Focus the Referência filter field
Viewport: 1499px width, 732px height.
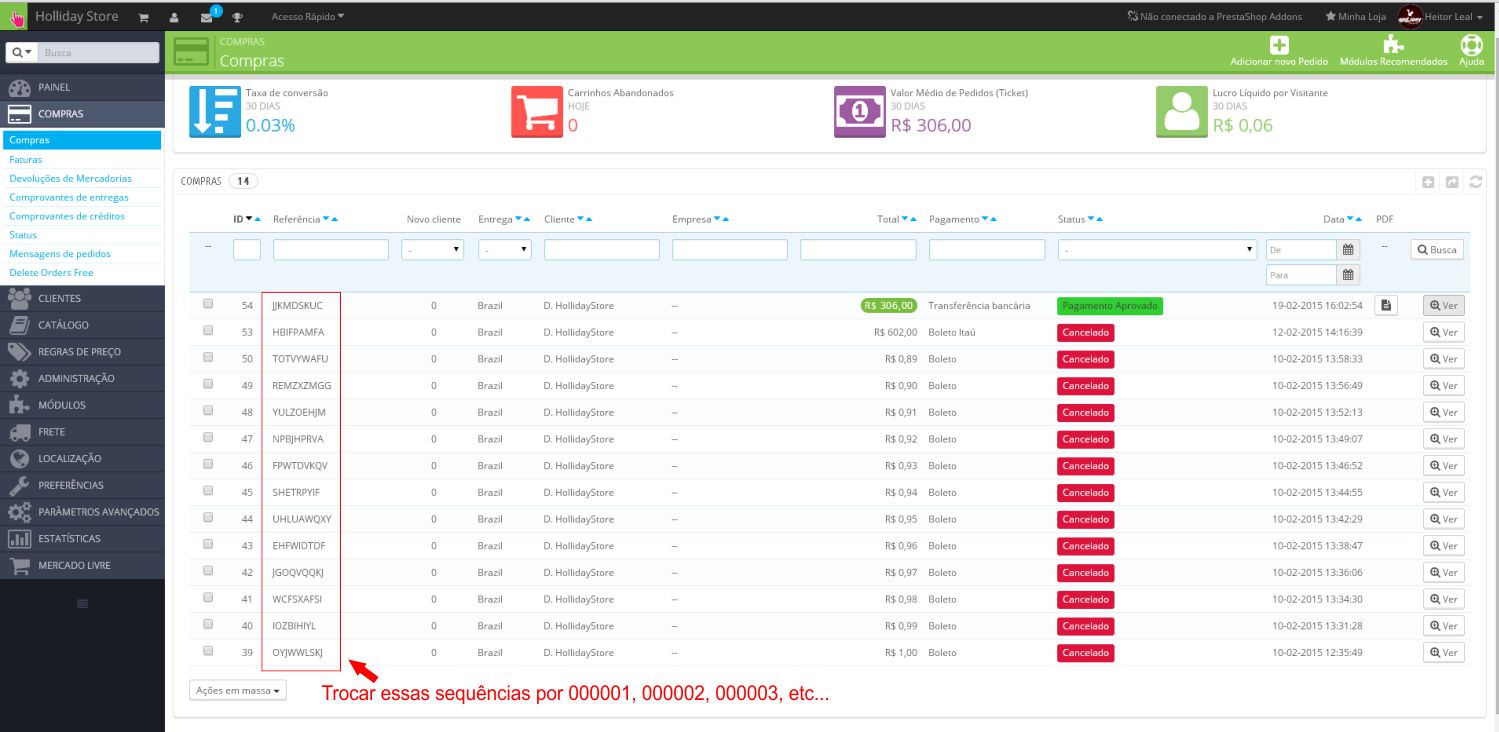click(331, 250)
